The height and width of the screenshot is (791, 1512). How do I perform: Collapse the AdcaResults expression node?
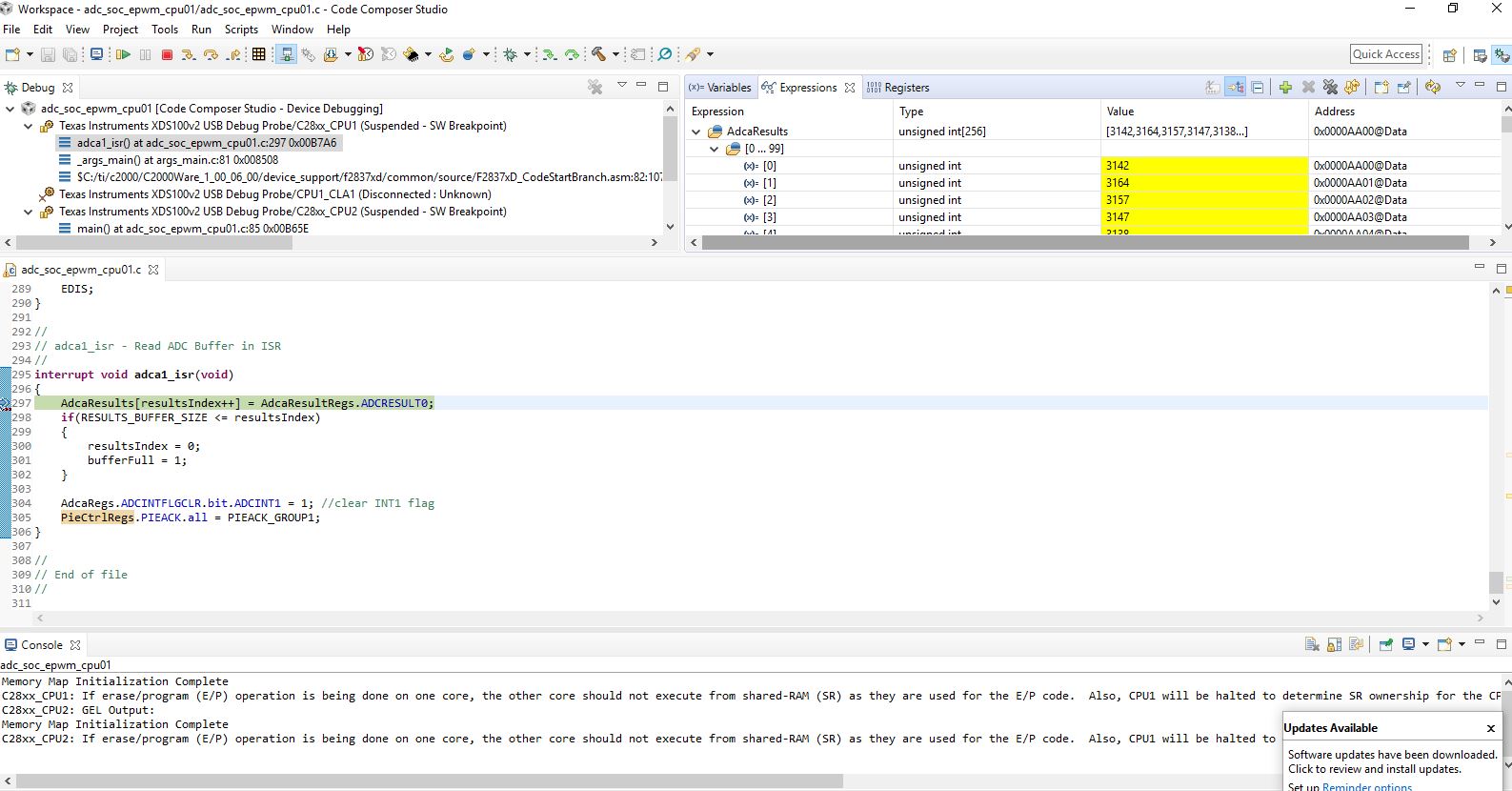pos(696,132)
